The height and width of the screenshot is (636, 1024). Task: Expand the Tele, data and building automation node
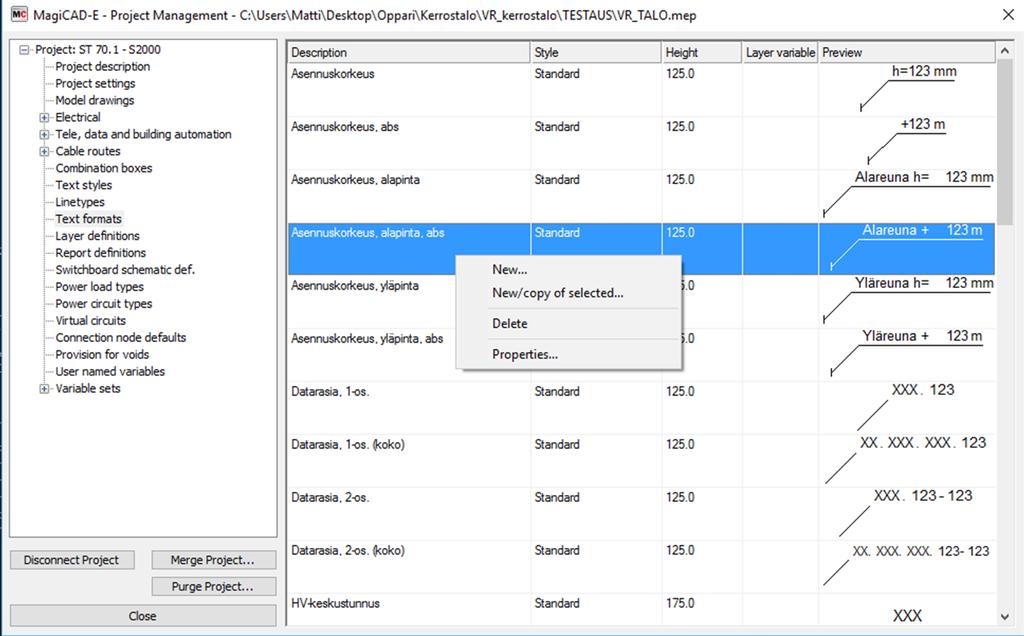click(x=44, y=135)
